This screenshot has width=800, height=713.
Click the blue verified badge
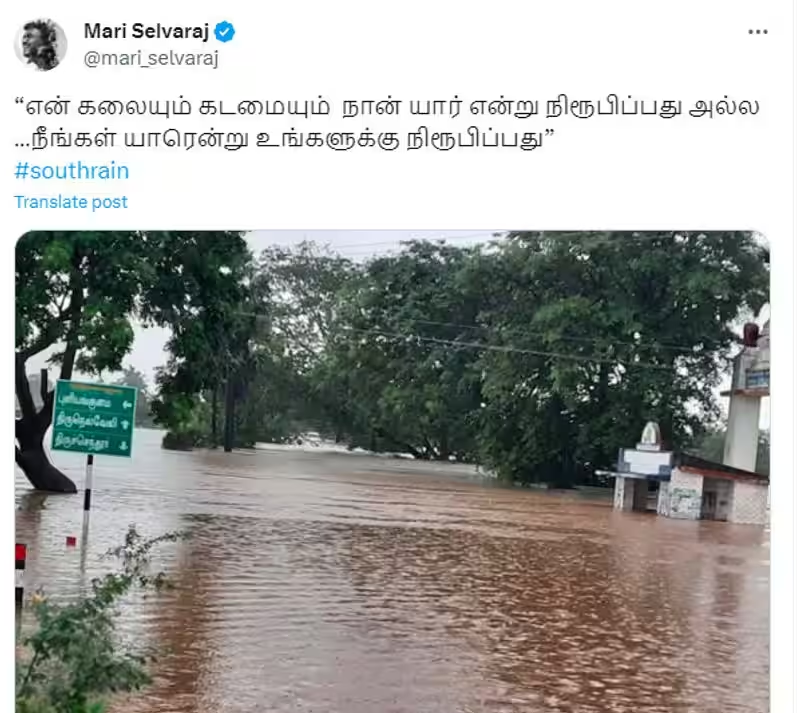[224, 32]
